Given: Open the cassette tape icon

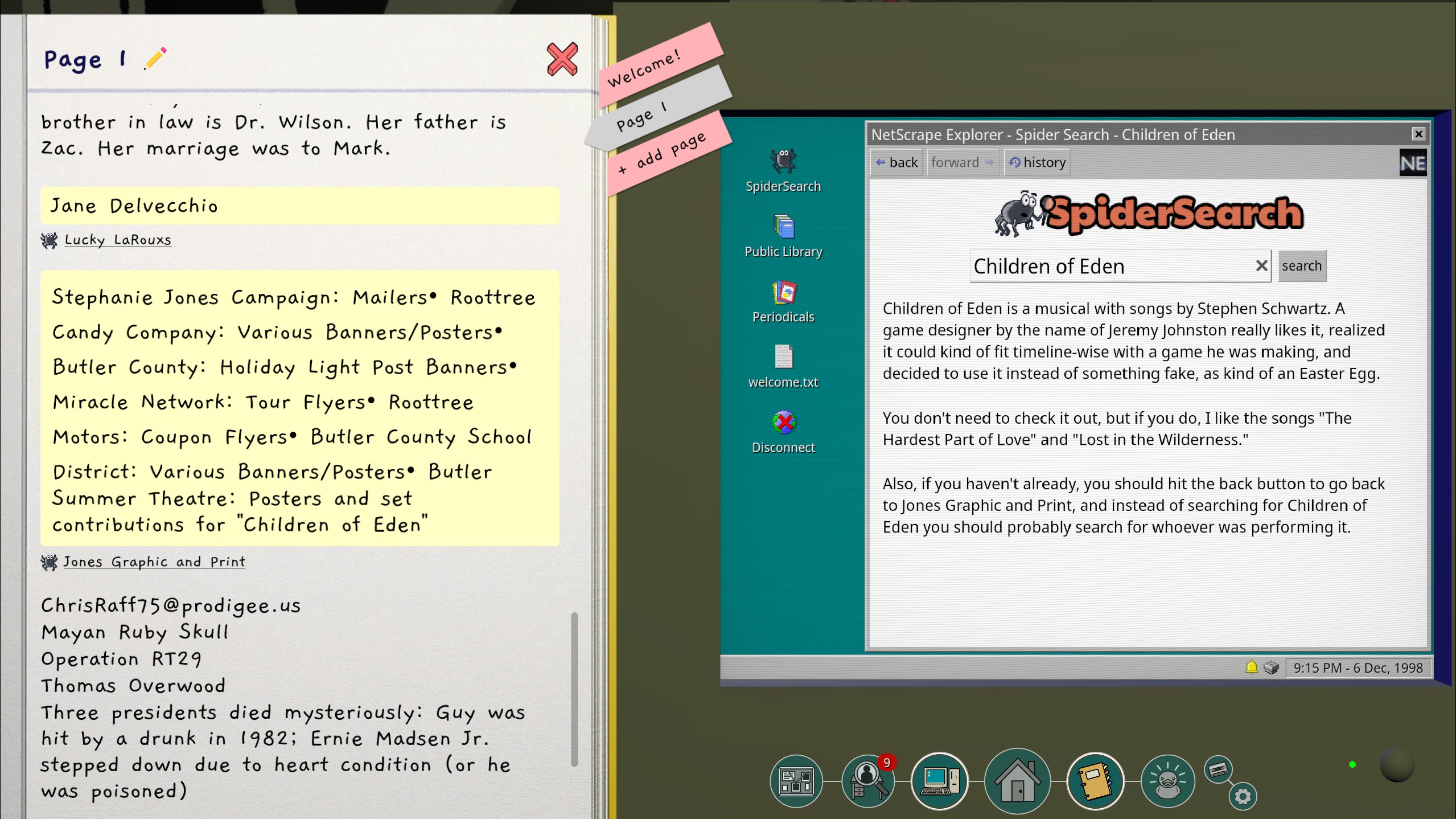Looking at the screenshot, I should click(x=1218, y=769).
